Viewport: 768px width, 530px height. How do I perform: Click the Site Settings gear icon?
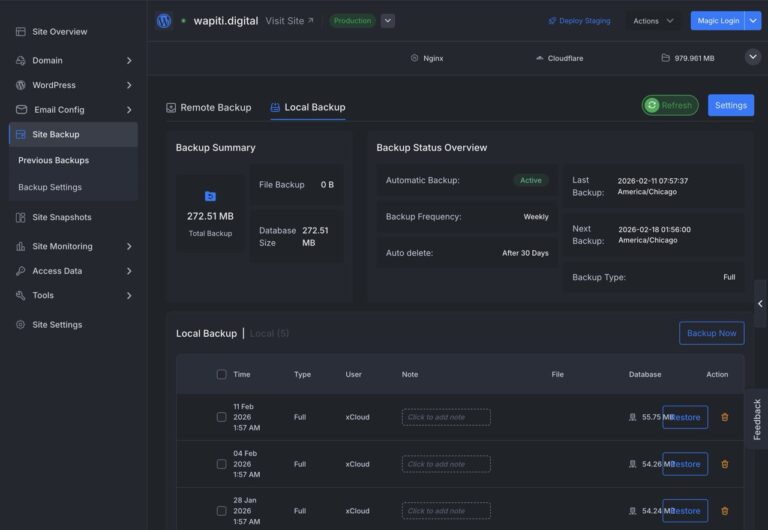(x=21, y=325)
